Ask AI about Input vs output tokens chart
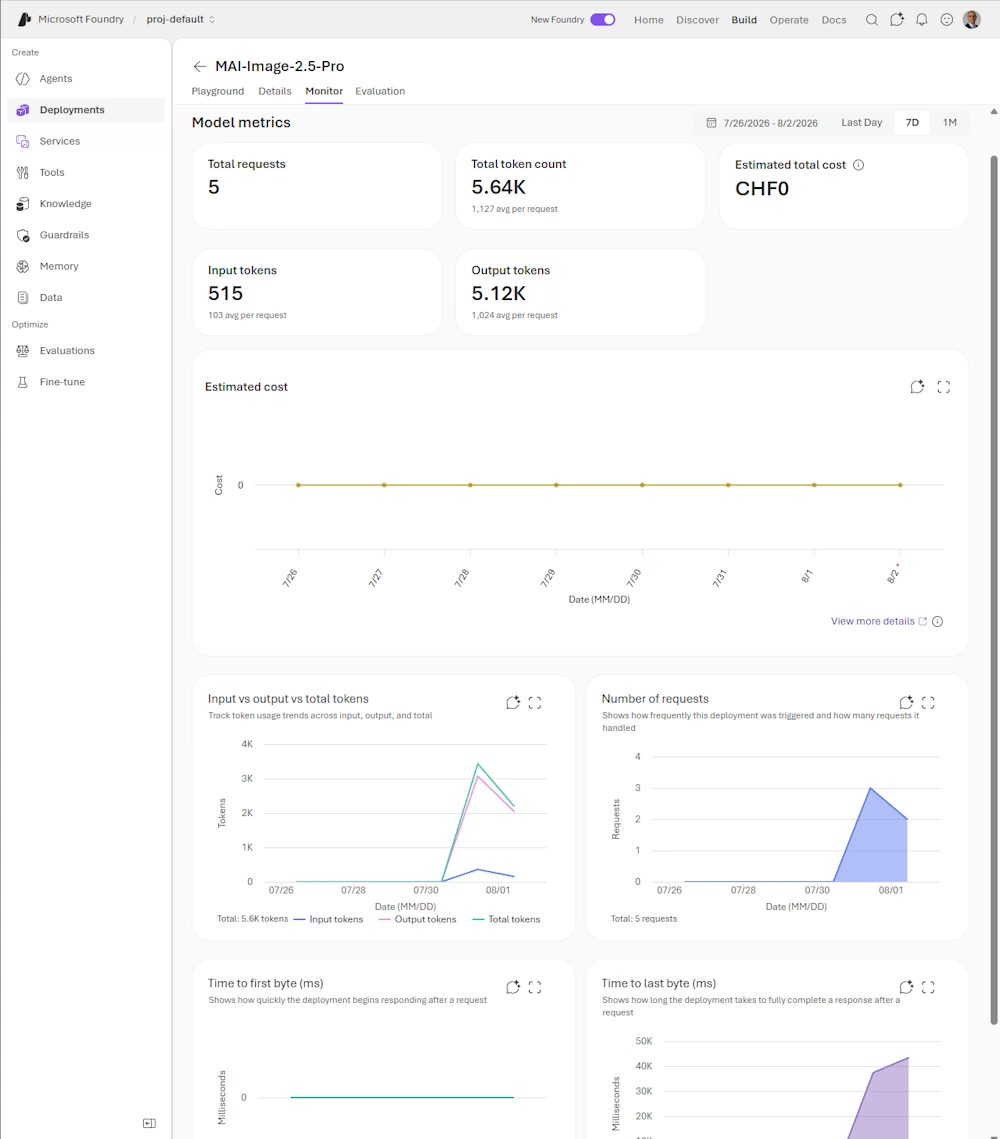This screenshot has height=1139, width=1000. (x=513, y=702)
